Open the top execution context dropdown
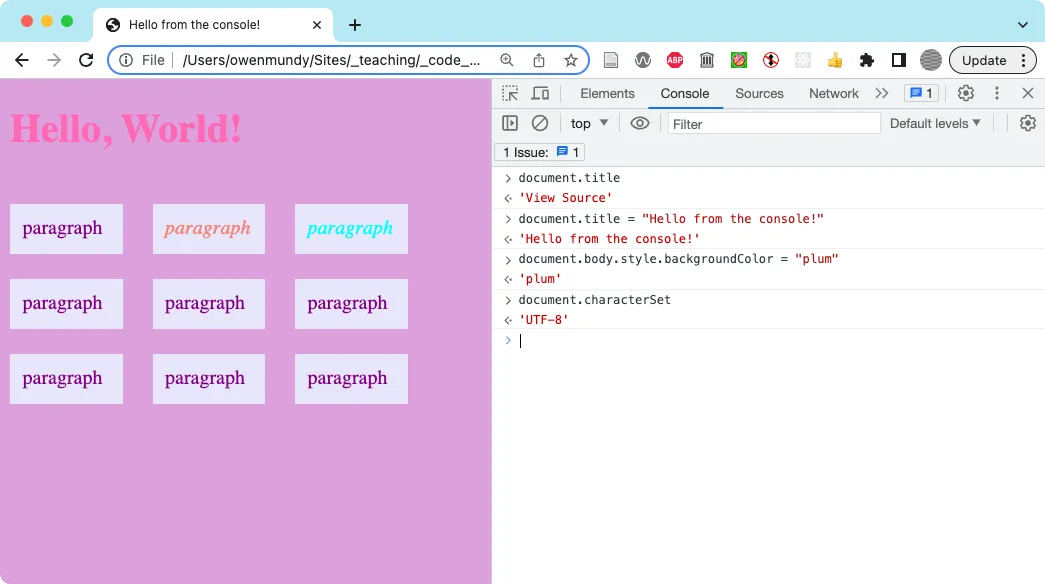This screenshot has height=584, width=1045. coord(588,122)
